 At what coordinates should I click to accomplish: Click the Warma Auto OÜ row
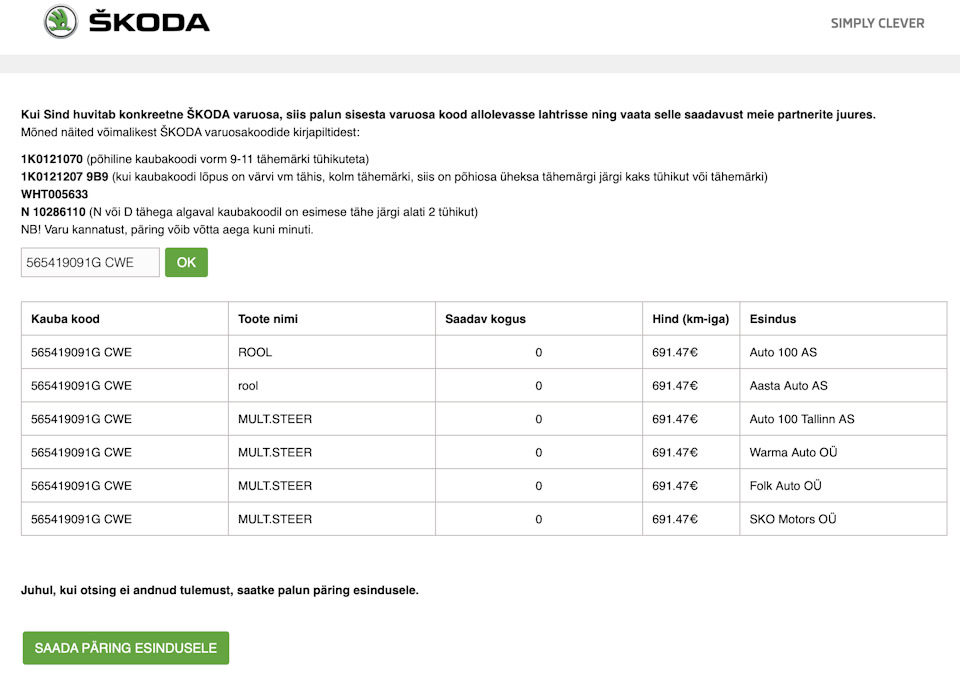point(480,452)
